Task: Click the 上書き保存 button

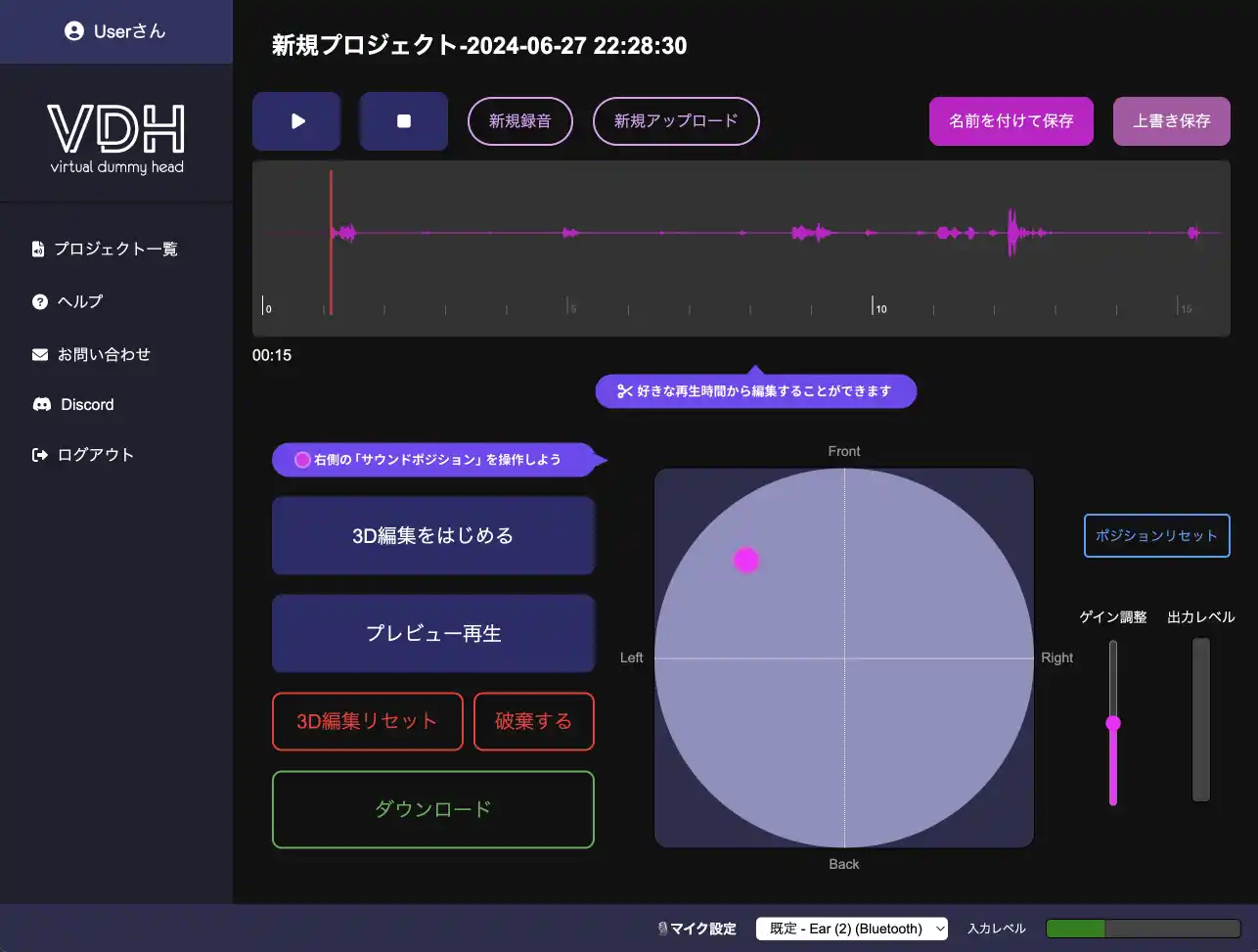Action: [x=1172, y=121]
